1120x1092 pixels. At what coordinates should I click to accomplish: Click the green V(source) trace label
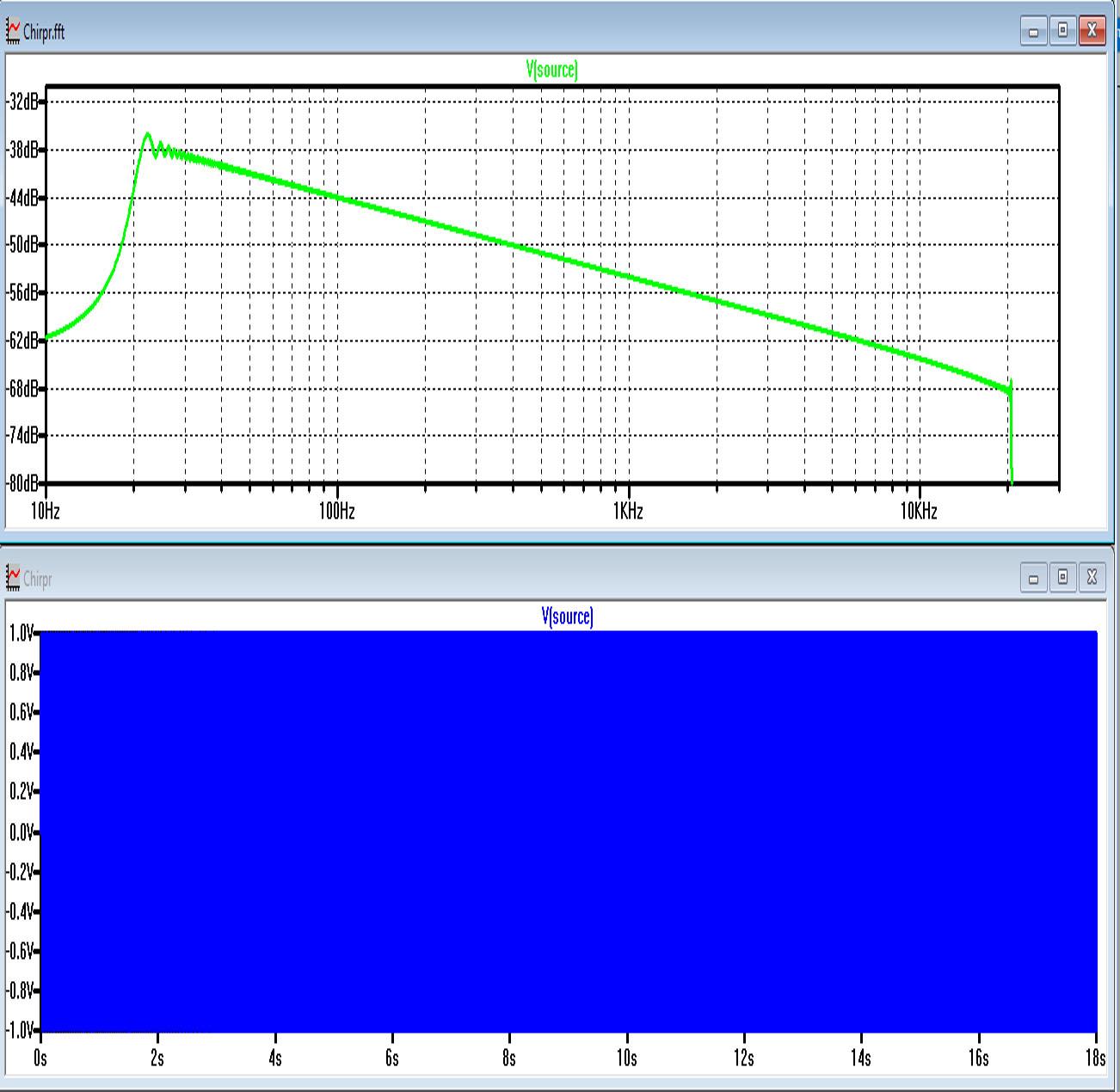tap(552, 70)
